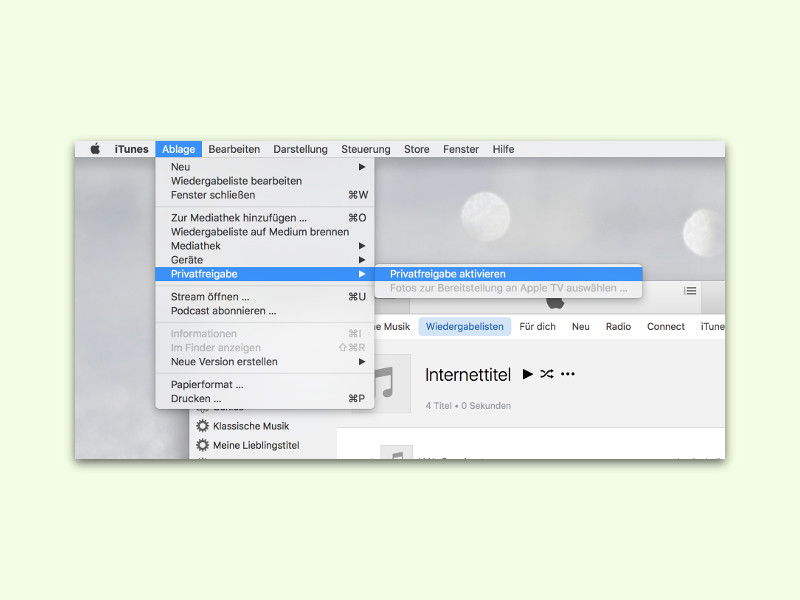Open the Hilfe menu
The width and height of the screenshot is (800, 600).
503,149
